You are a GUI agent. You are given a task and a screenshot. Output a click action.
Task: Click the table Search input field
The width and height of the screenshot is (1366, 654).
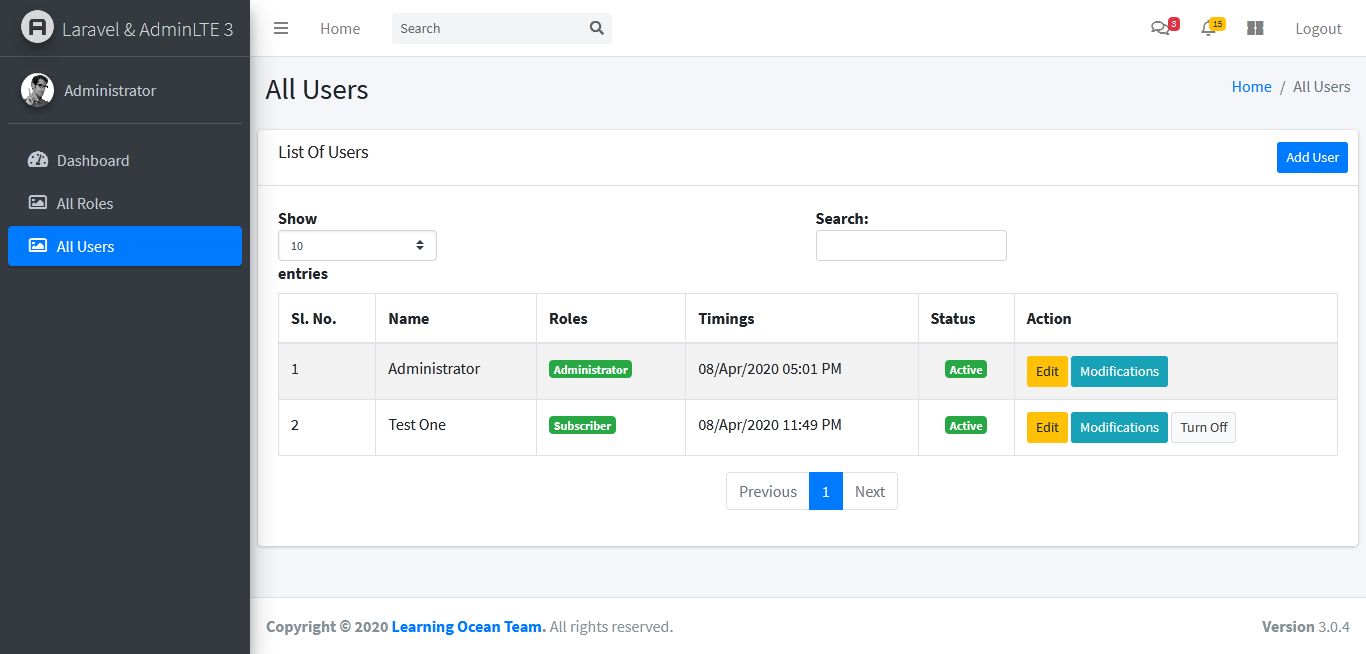(911, 245)
